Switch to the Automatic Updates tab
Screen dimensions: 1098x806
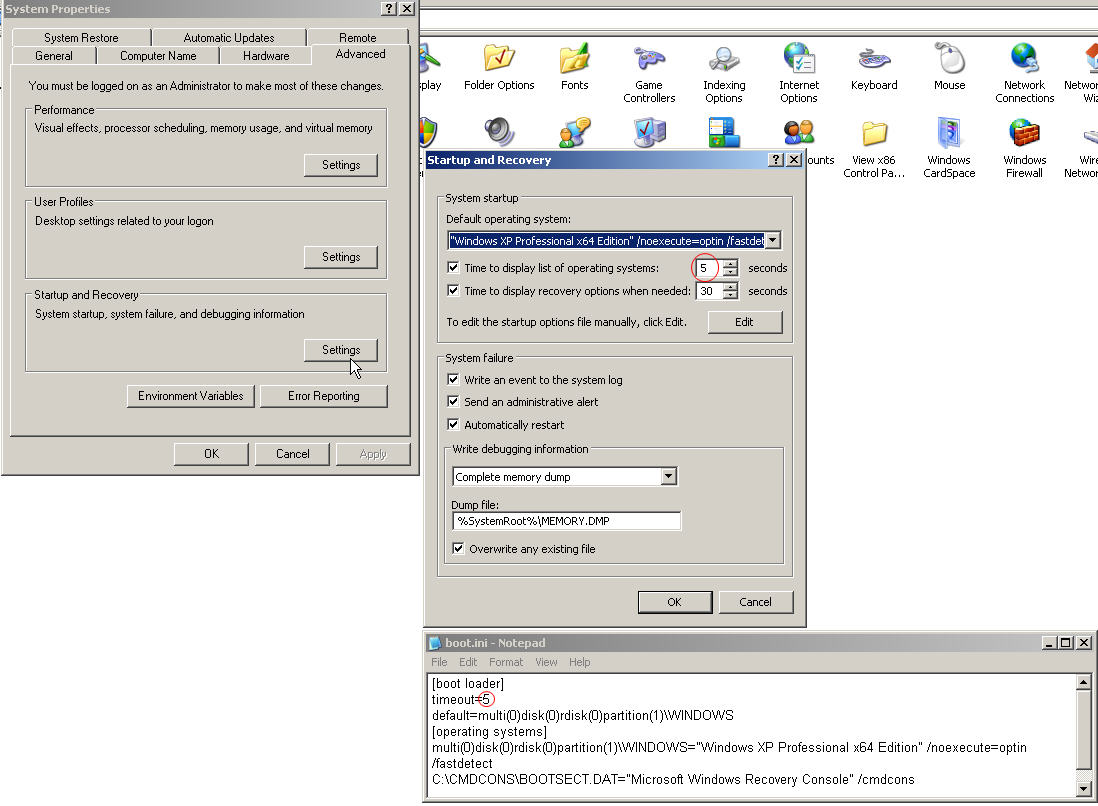tap(229, 38)
